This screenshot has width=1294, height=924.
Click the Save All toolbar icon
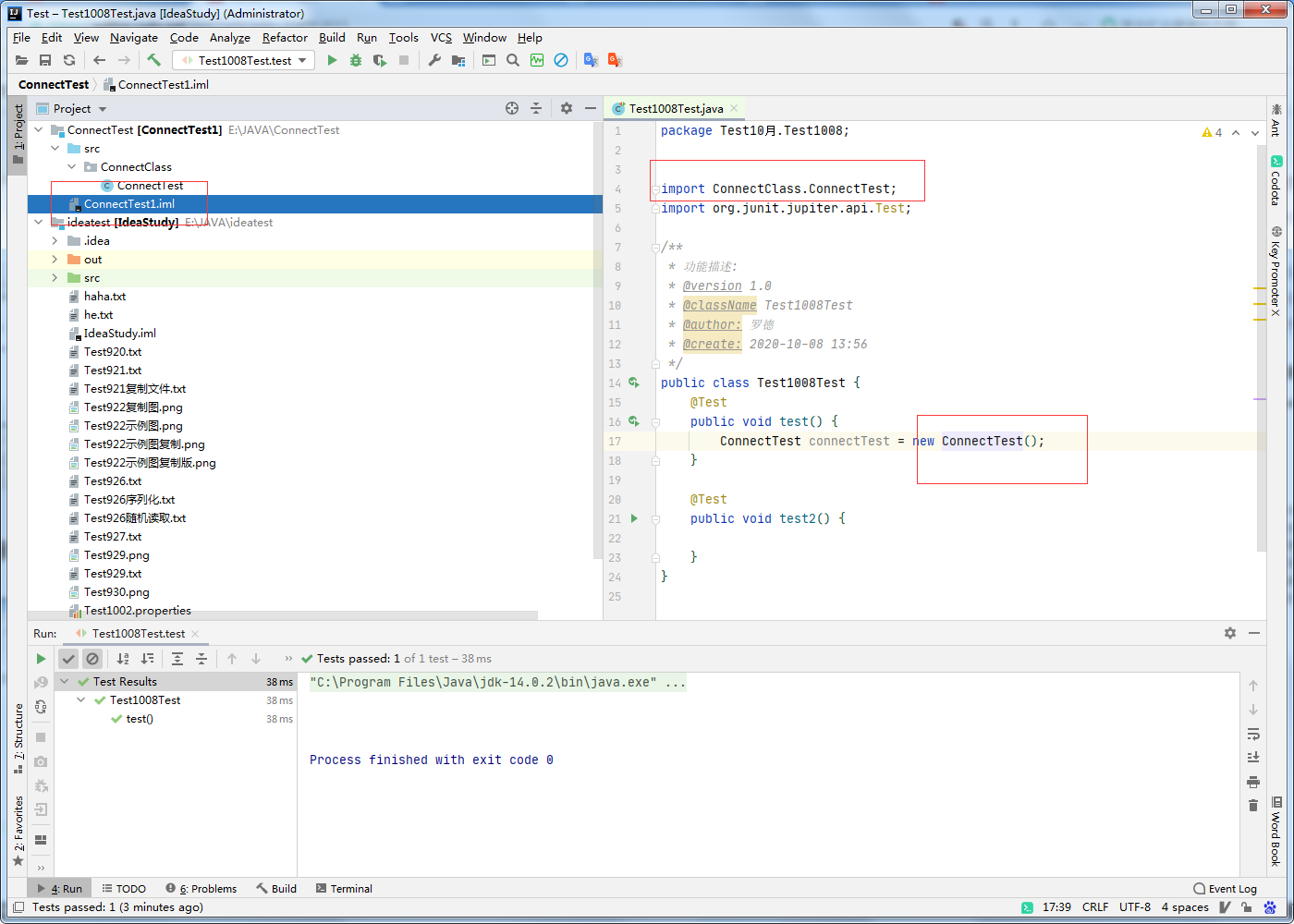(45, 60)
